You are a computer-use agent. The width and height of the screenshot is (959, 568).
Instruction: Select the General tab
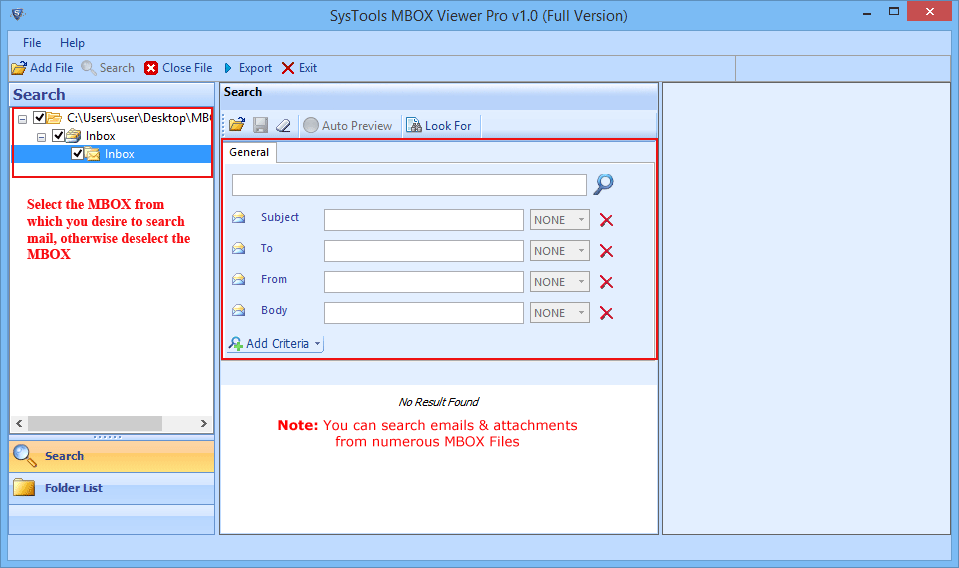(249, 152)
